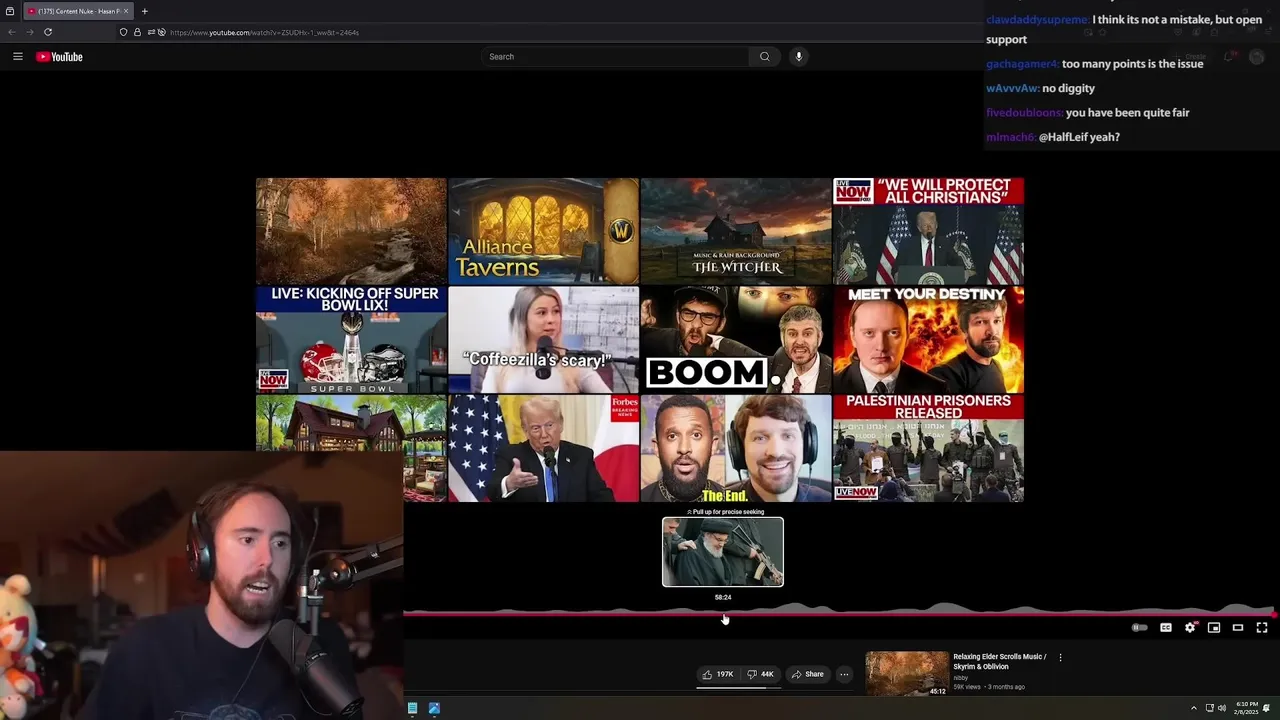Open the Alliance Taverns suggested video
Image resolution: width=1280 pixels, height=720 pixels.
point(543,231)
